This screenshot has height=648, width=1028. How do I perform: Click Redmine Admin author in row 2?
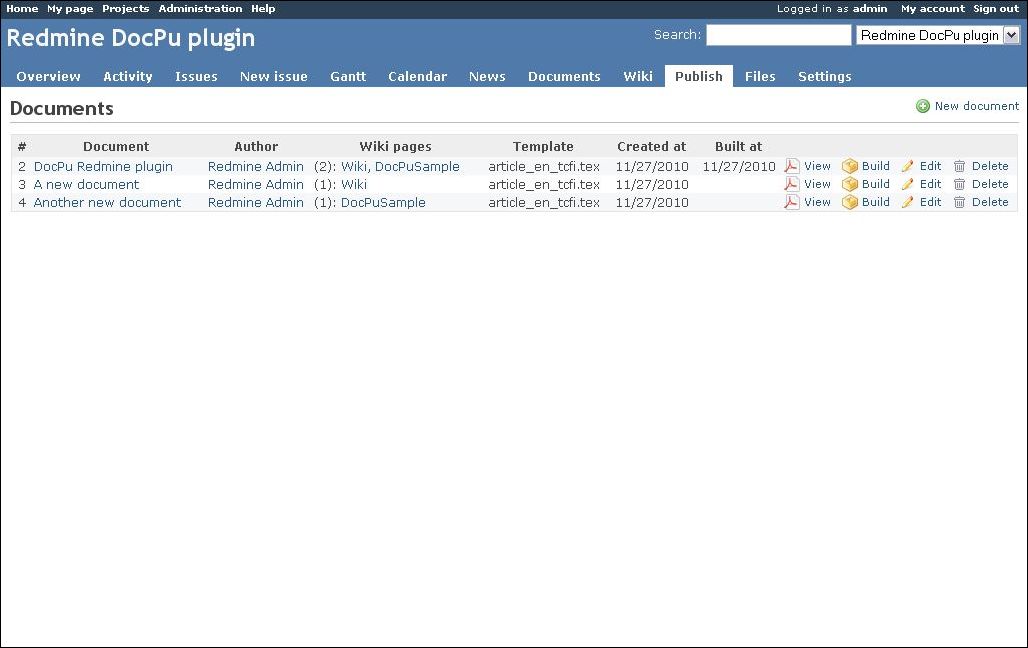point(256,167)
